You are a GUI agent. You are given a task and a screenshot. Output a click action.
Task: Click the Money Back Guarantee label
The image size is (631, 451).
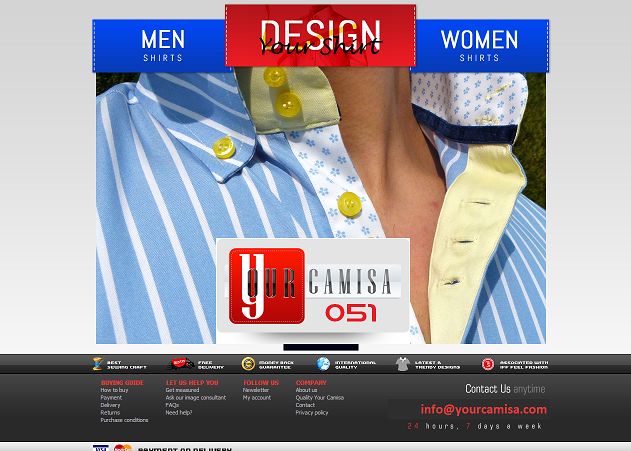pyautogui.click(x=276, y=365)
